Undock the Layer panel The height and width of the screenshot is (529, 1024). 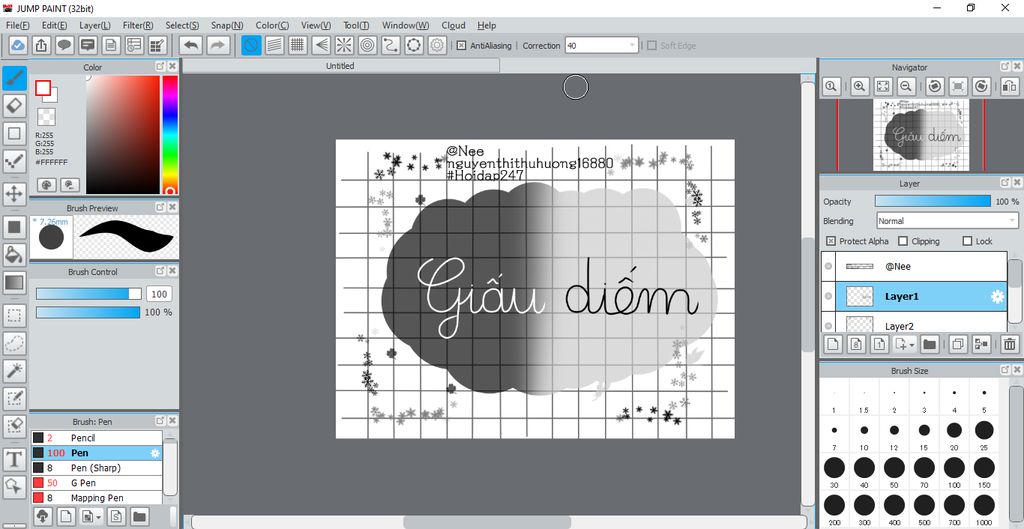(x=1004, y=183)
